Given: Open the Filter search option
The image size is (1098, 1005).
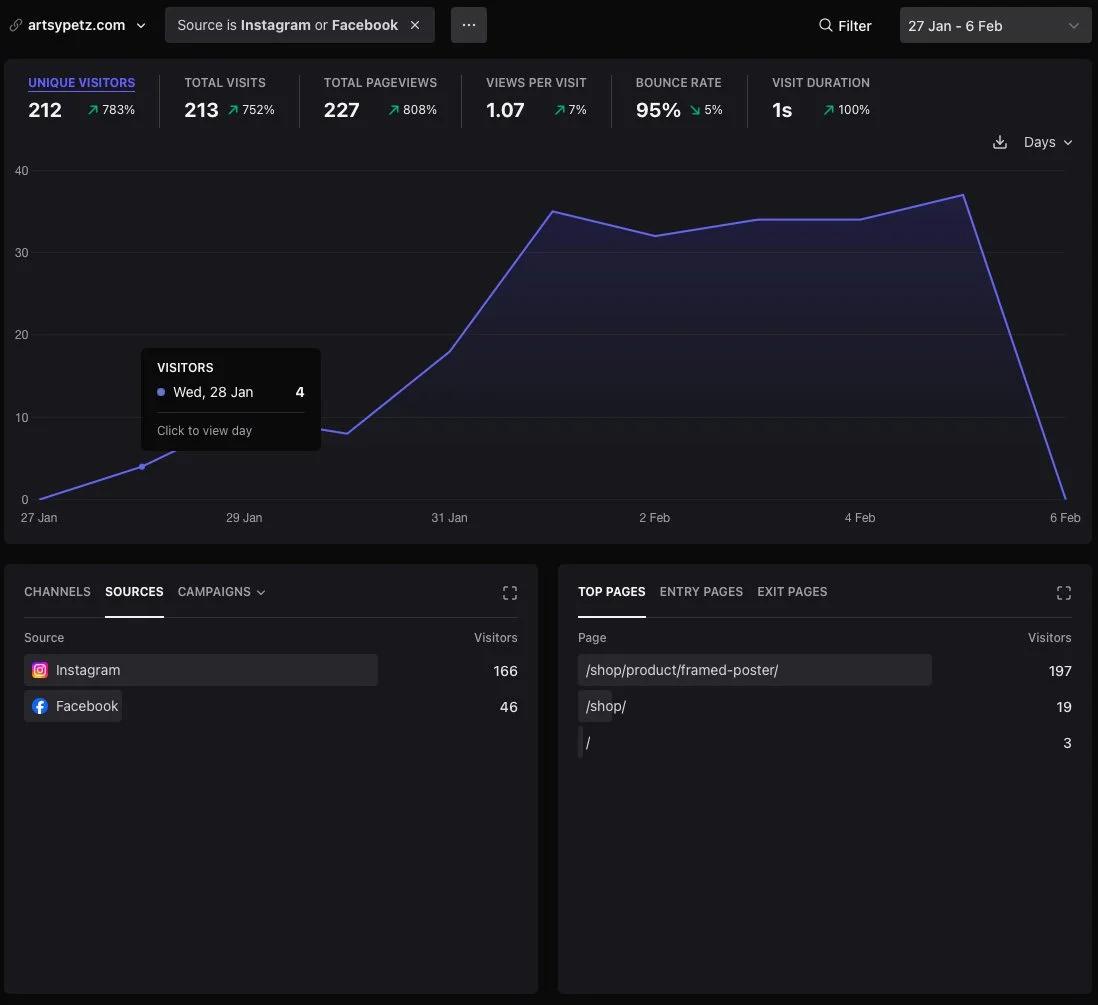Looking at the screenshot, I should click(x=845, y=25).
